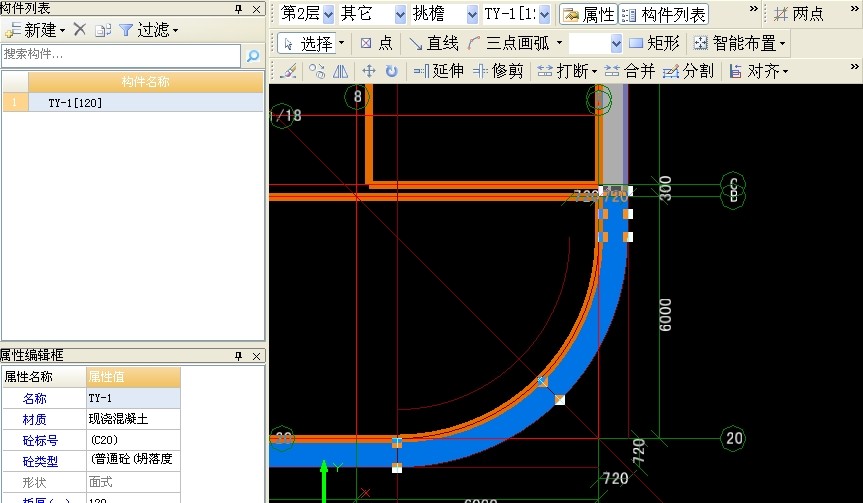Click the 属性值 column header
This screenshot has height=503, width=863.
(x=133, y=377)
